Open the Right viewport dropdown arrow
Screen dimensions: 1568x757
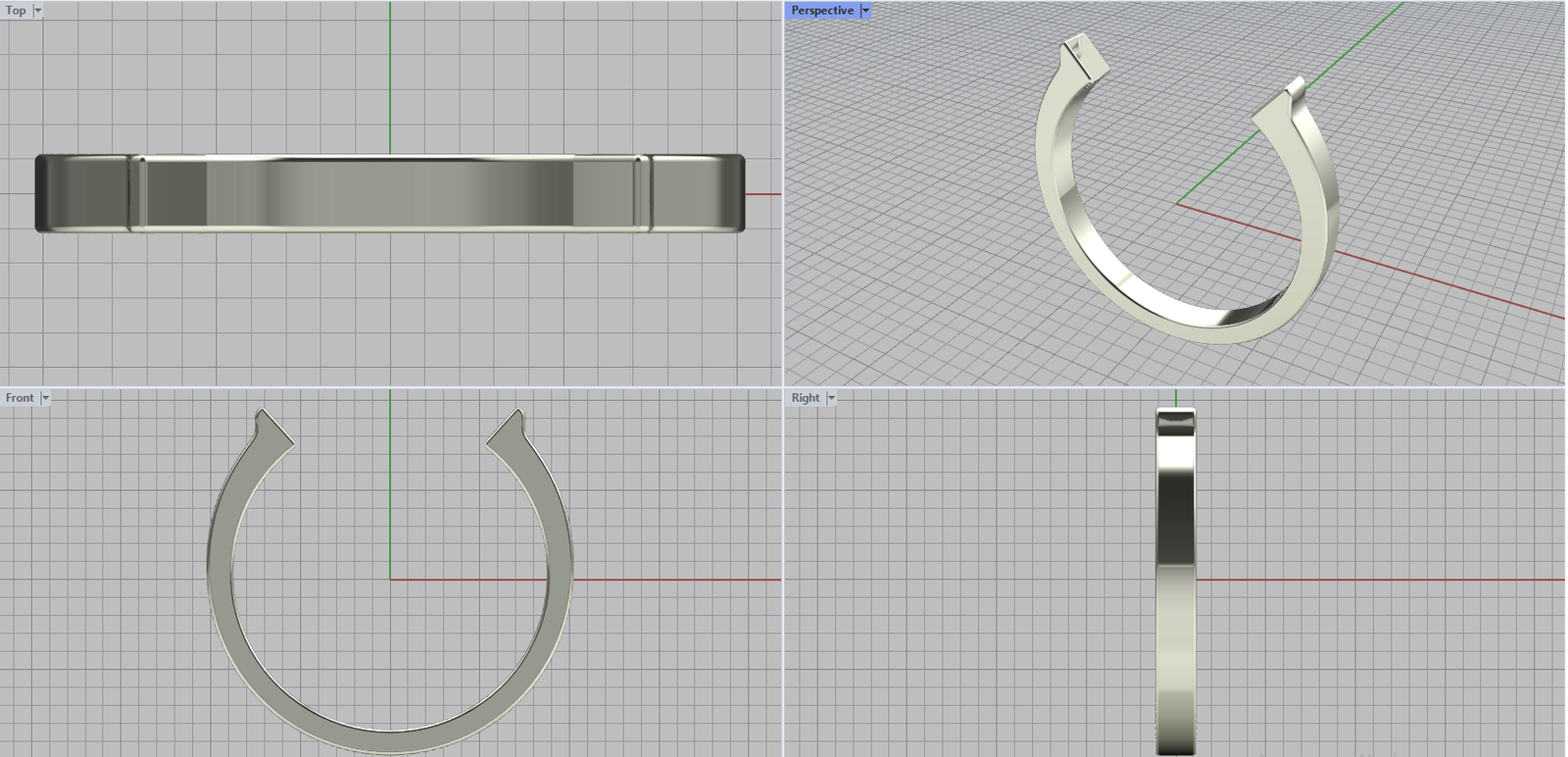click(831, 398)
